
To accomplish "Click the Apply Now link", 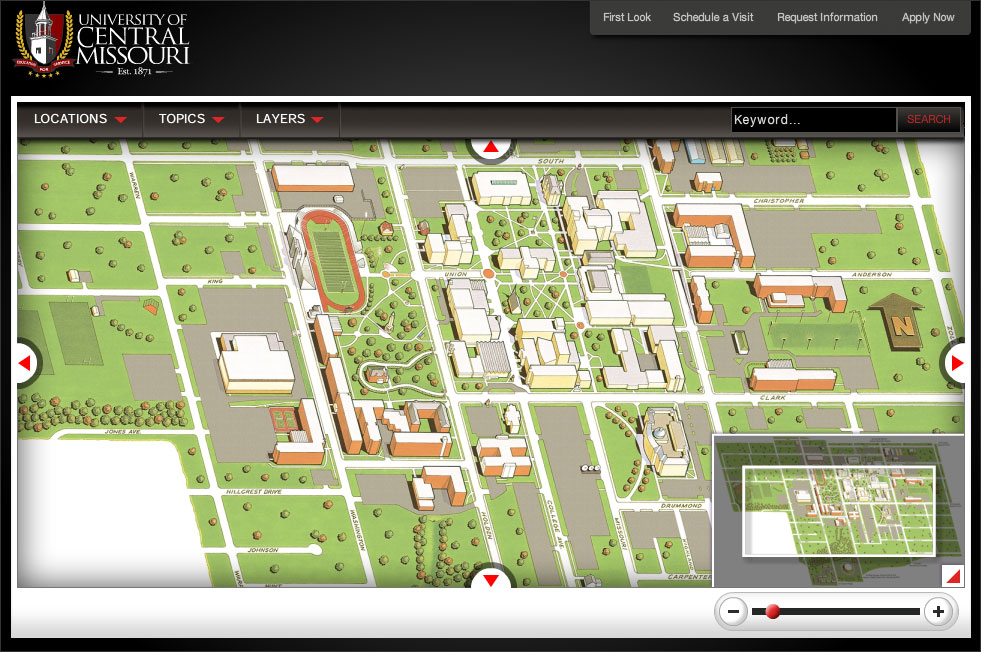I will [x=928, y=17].
